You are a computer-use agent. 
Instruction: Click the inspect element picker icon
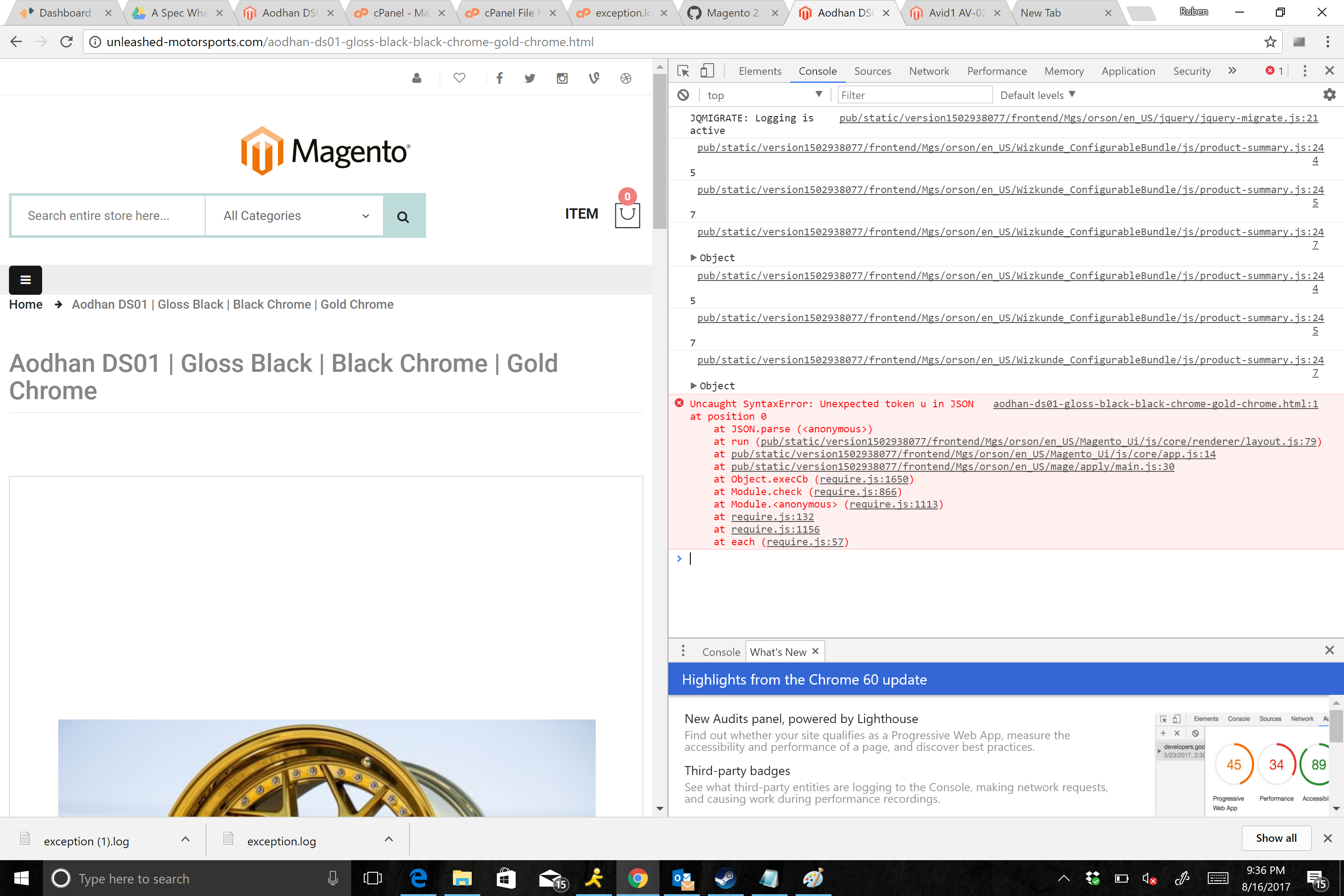coord(683,71)
